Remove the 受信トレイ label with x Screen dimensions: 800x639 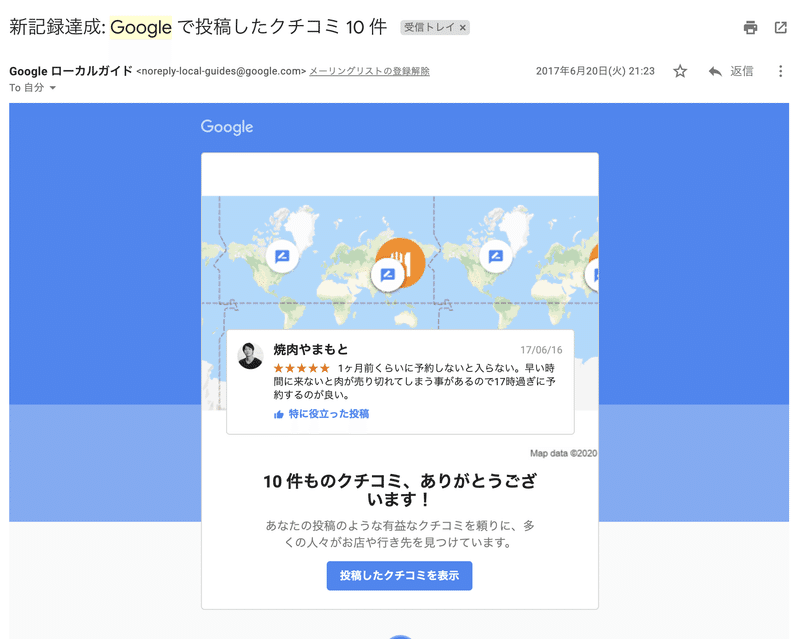pyautogui.click(x=463, y=28)
